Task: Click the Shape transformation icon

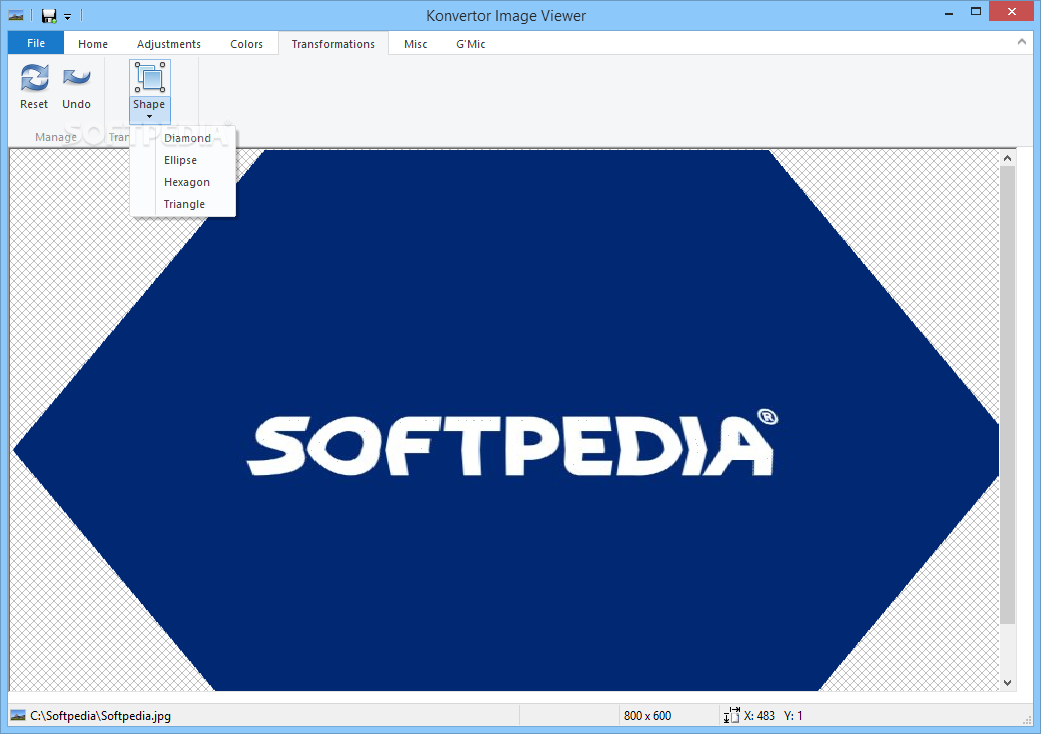Action: [149, 78]
